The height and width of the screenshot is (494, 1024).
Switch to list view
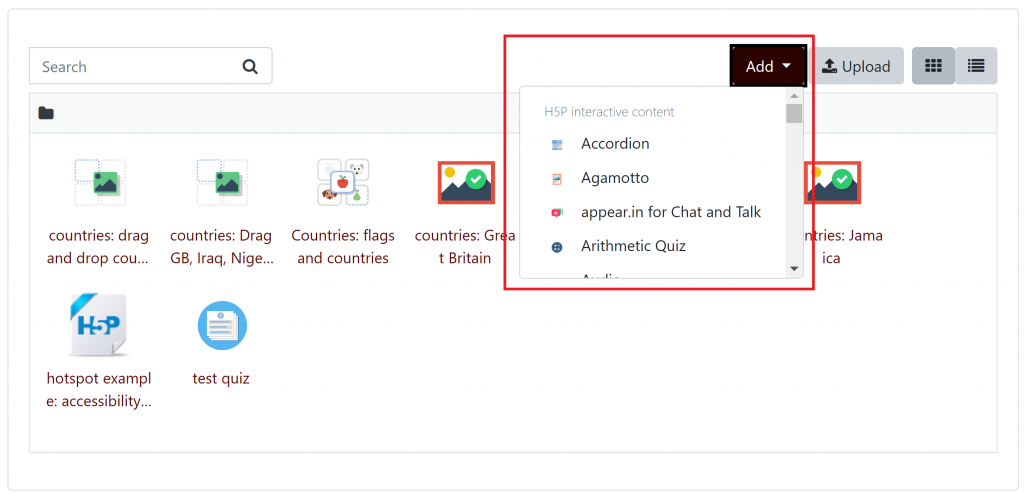click(x=976, y=66)
